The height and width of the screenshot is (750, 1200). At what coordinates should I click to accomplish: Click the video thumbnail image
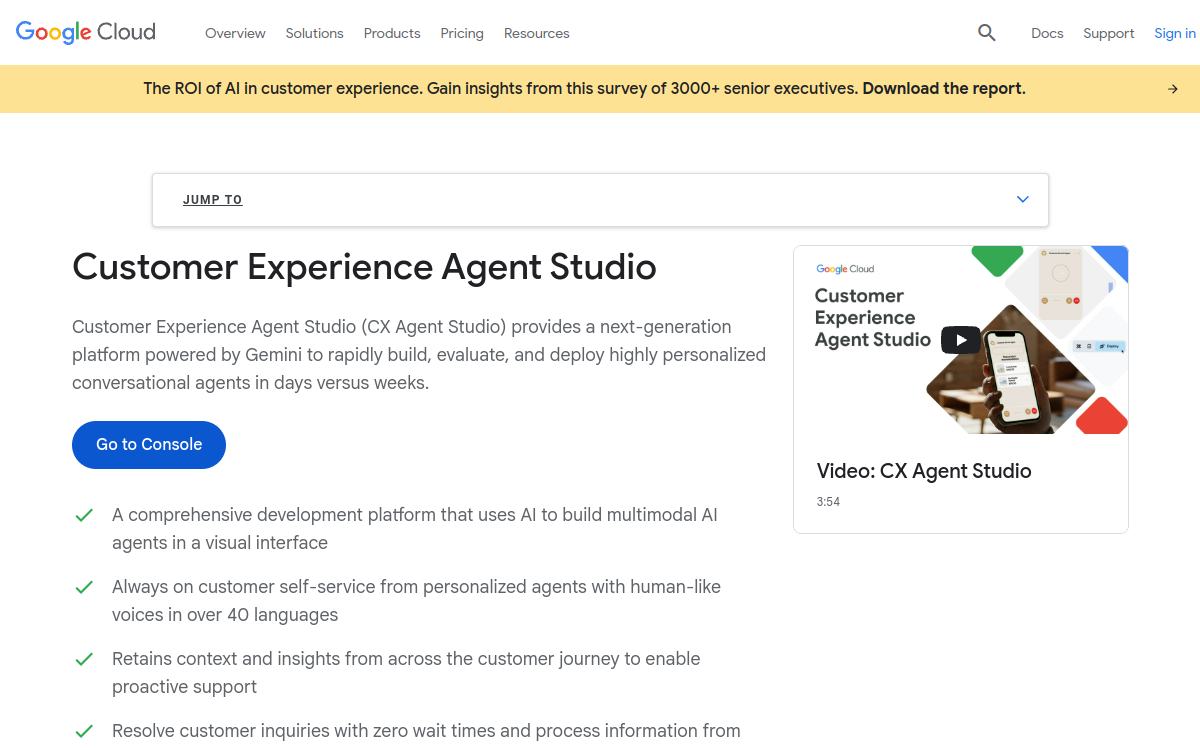961,340
